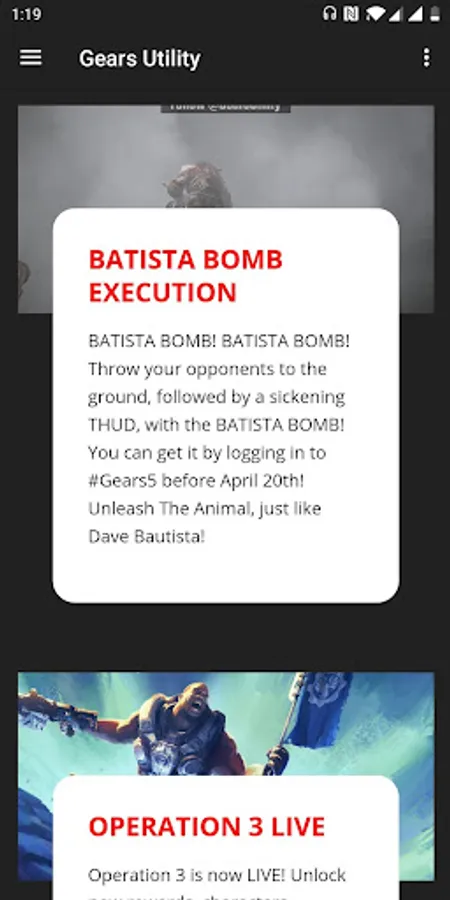The width and height of the screenshot is (450, 900).
Task: Tap the NFC status bar icon
Action: (x=351, y=14)
